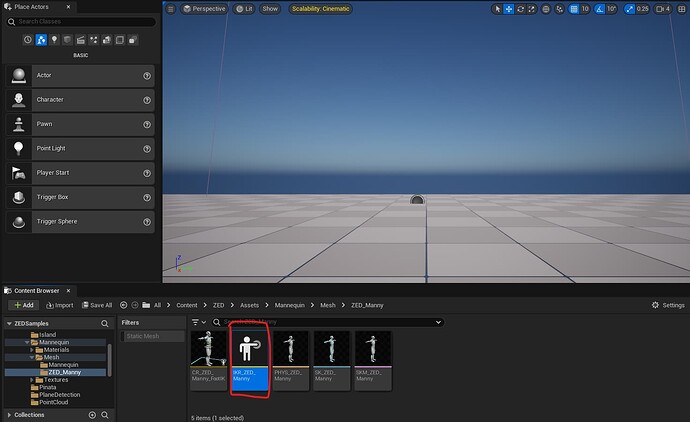Image resolution: width=690 pixels, height=422 pixels.
Task: Toggle grid snapping in viewport
Action: (574, 9)
